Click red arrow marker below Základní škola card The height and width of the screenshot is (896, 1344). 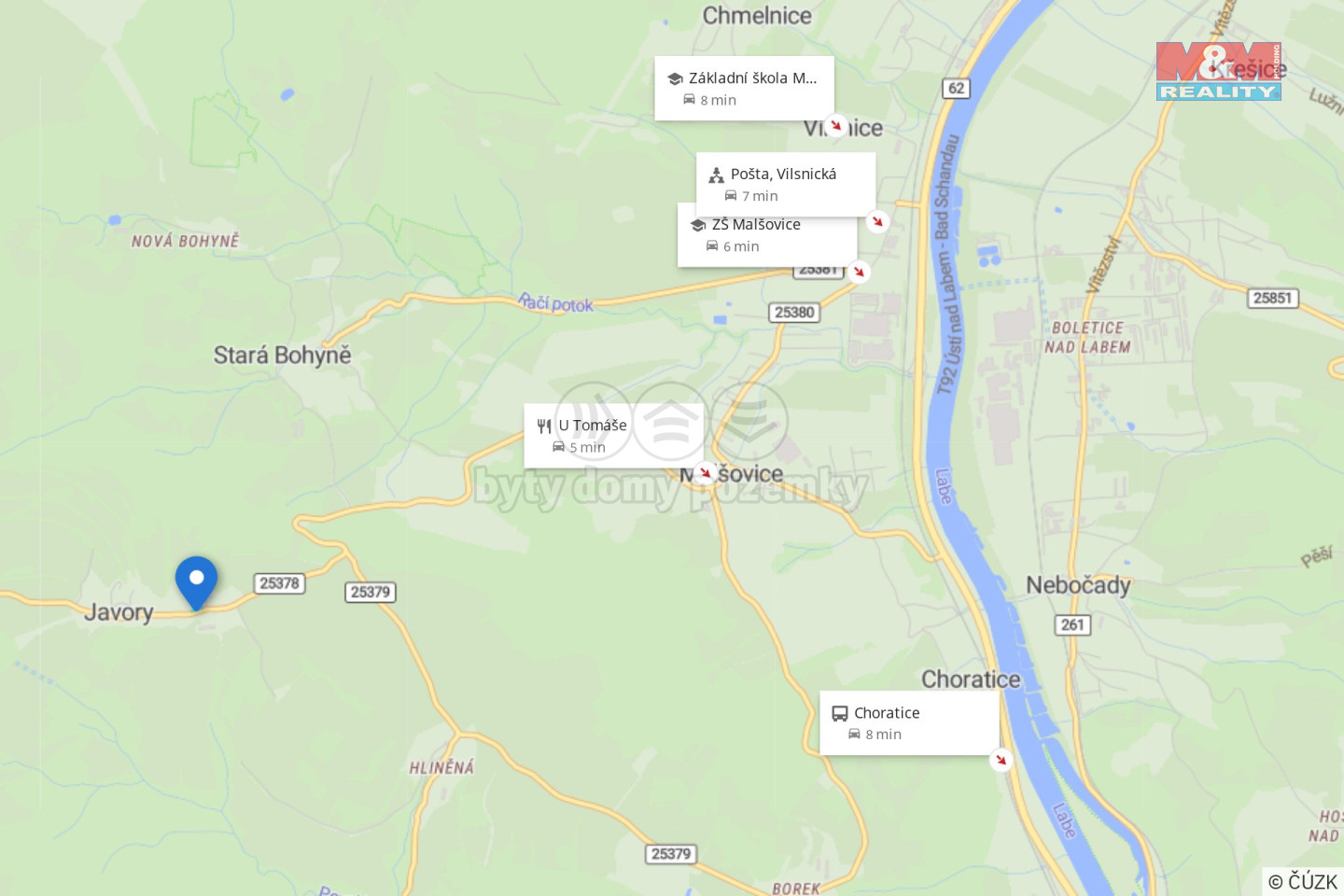click(x=836, y=125)
